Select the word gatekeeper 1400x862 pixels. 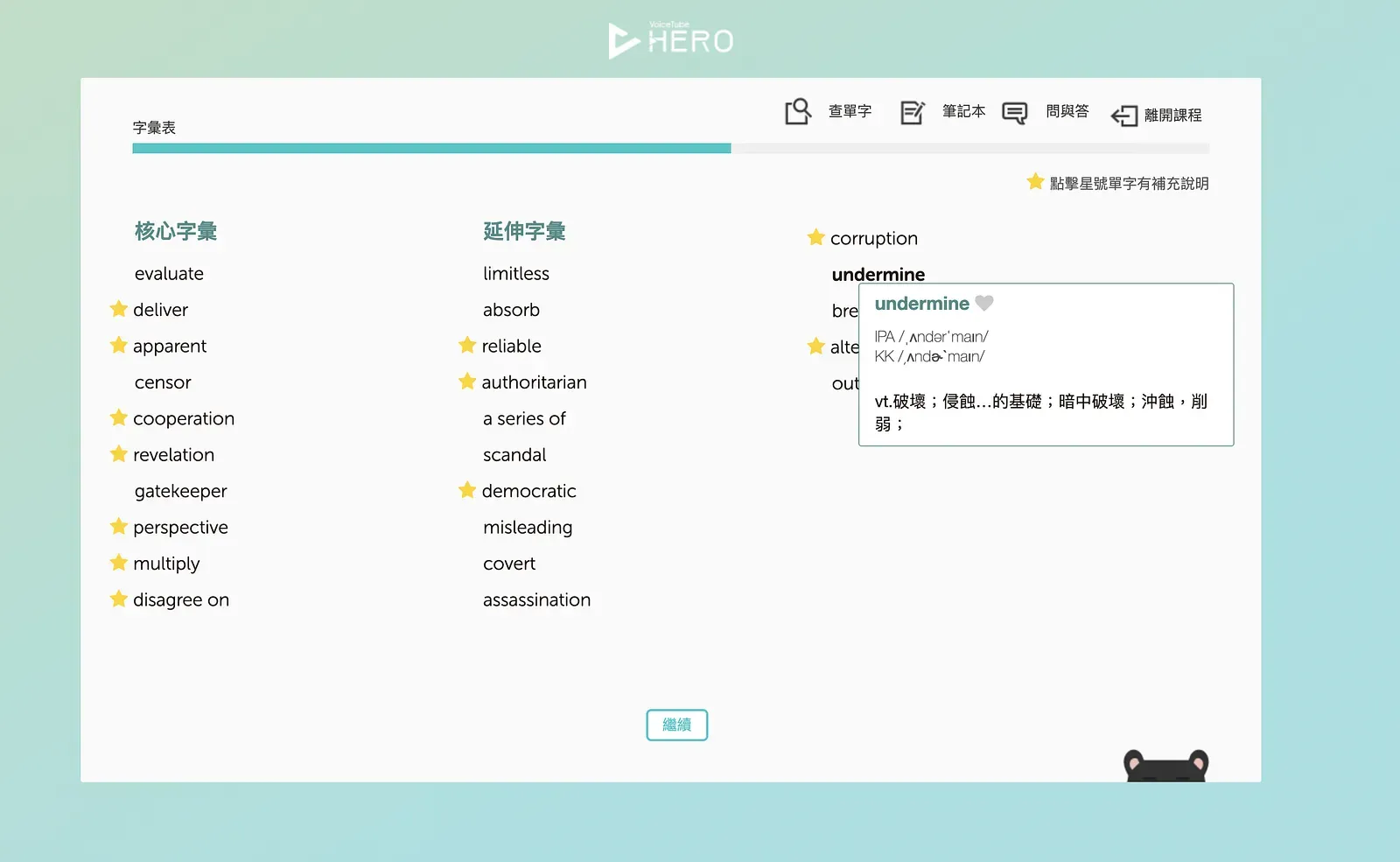tap(181, 492)
